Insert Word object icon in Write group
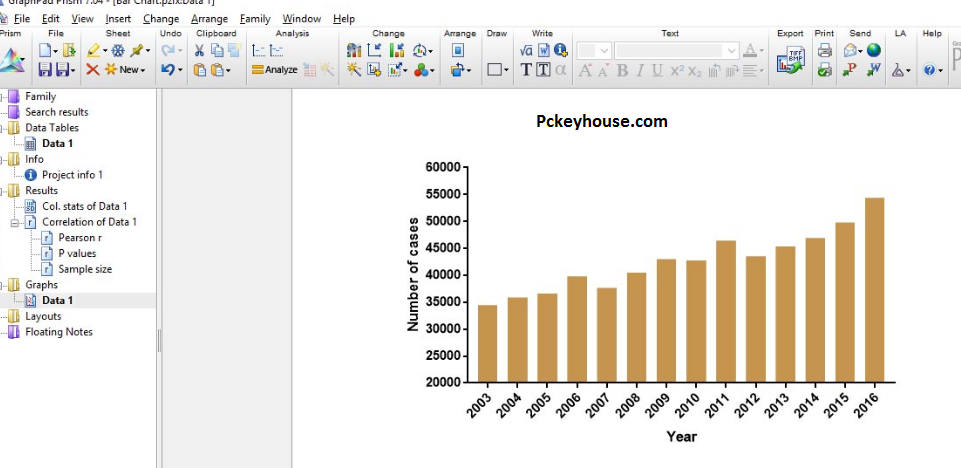This screenshot has width=961, height=468. click(x=544, y=51)
